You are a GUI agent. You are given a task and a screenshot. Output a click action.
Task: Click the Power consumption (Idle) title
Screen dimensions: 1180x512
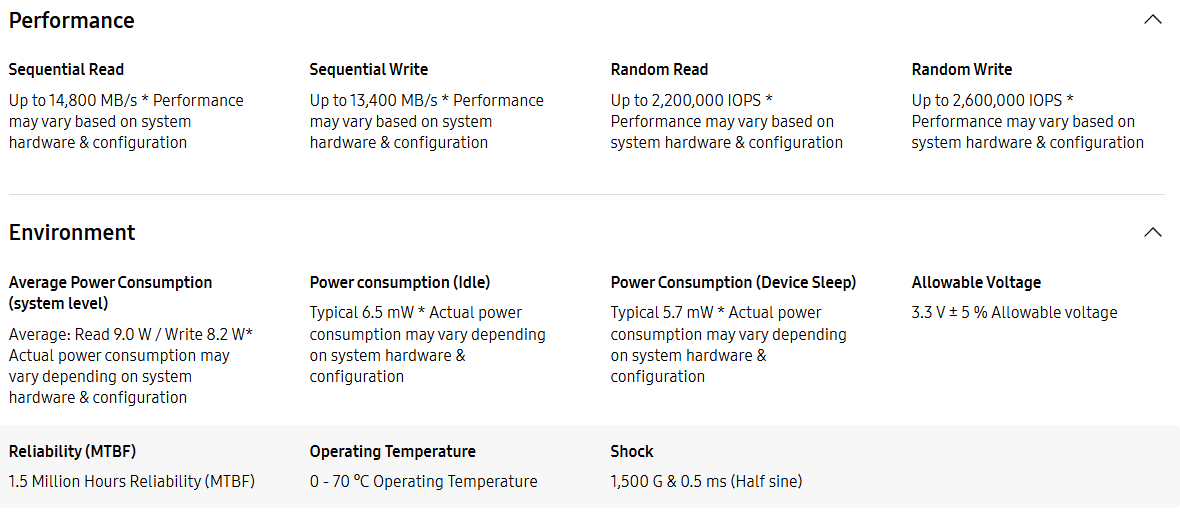point(400,282)
